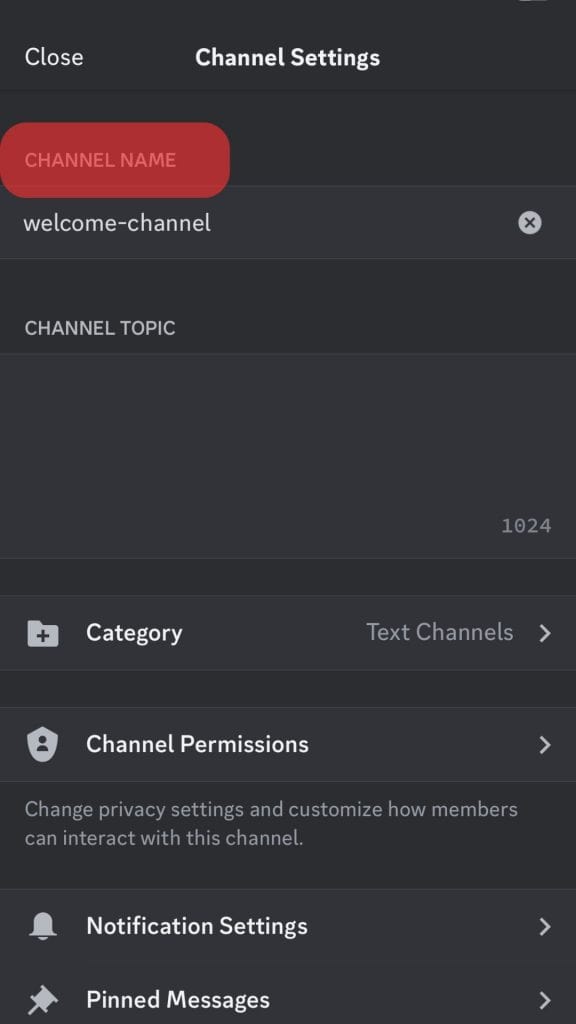Open the Channel Permissions settings
This screenshot has width=576, height=1024.
[197, 744]
